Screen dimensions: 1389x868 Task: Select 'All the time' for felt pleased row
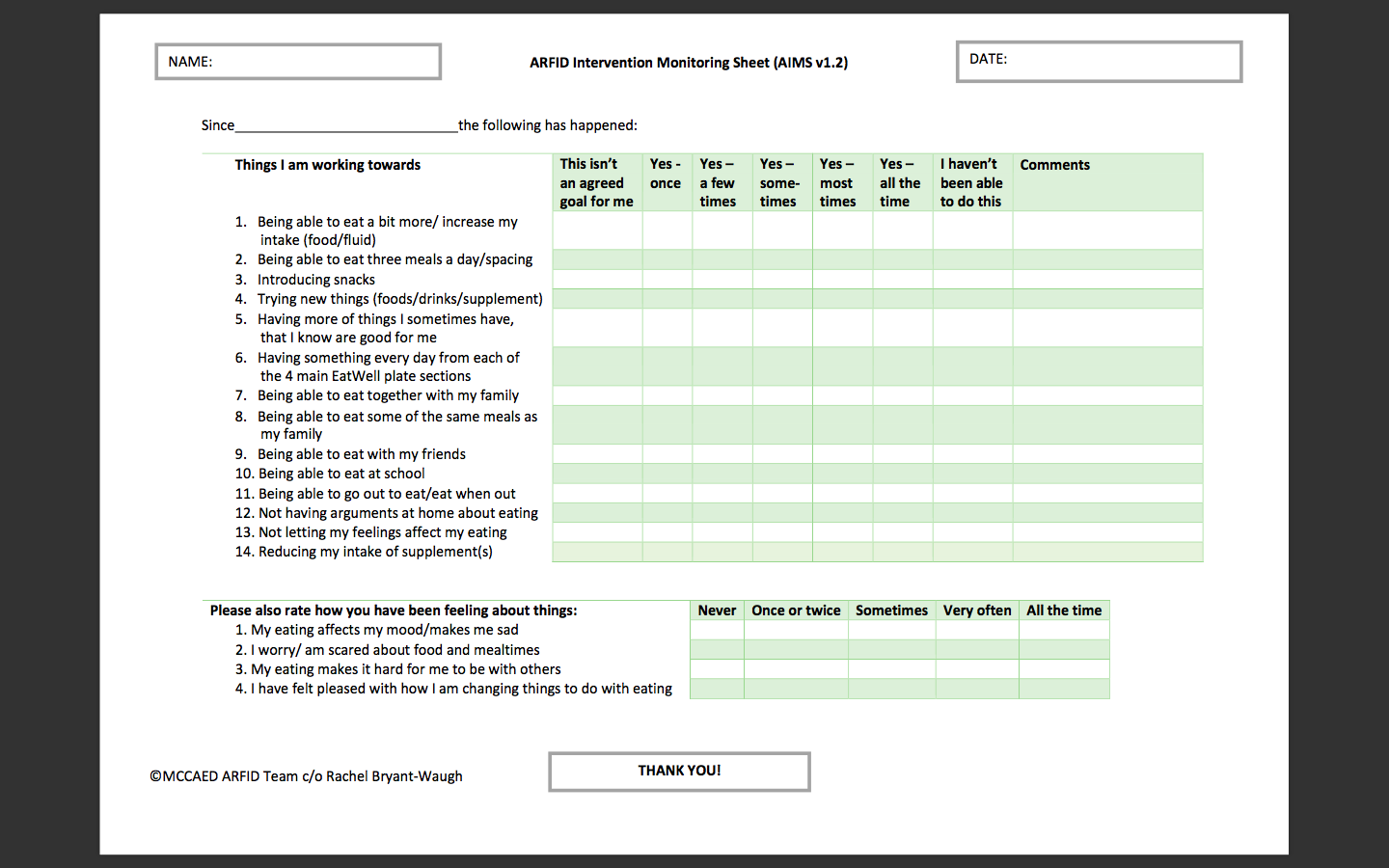click(x=1064, y=689)
